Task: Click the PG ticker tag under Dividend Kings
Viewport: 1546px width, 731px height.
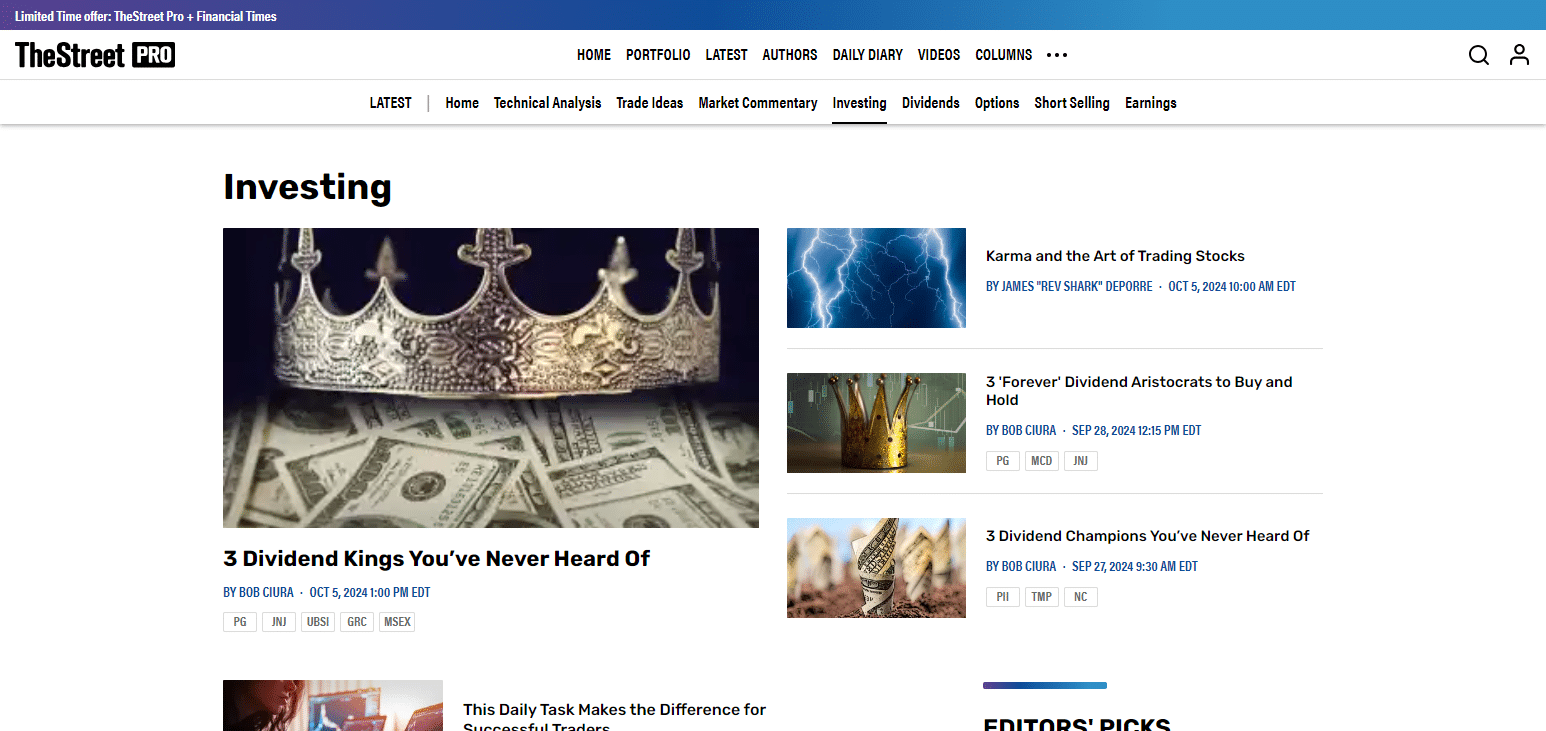Action: click(240, 622)
